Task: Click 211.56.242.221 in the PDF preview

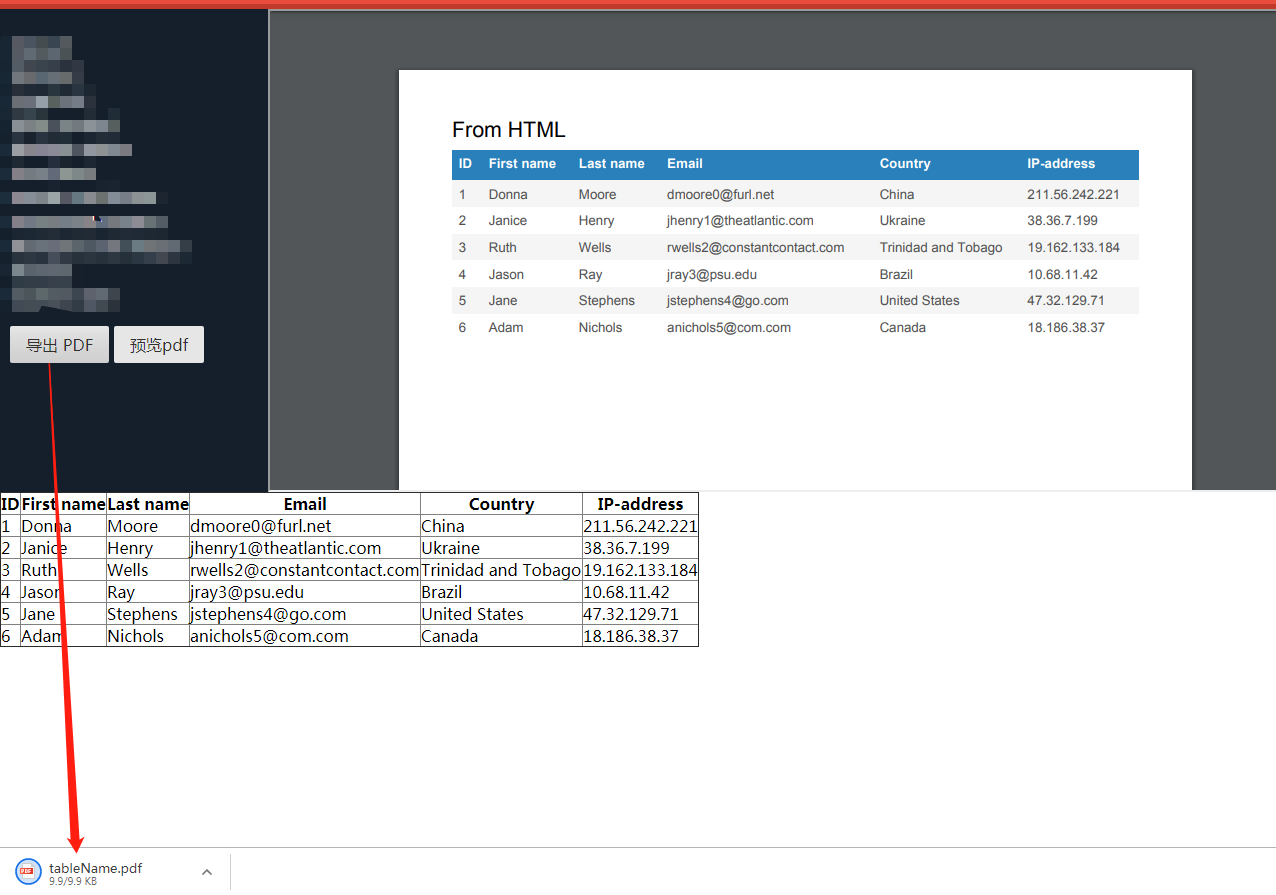Action: pos(1073,194)
